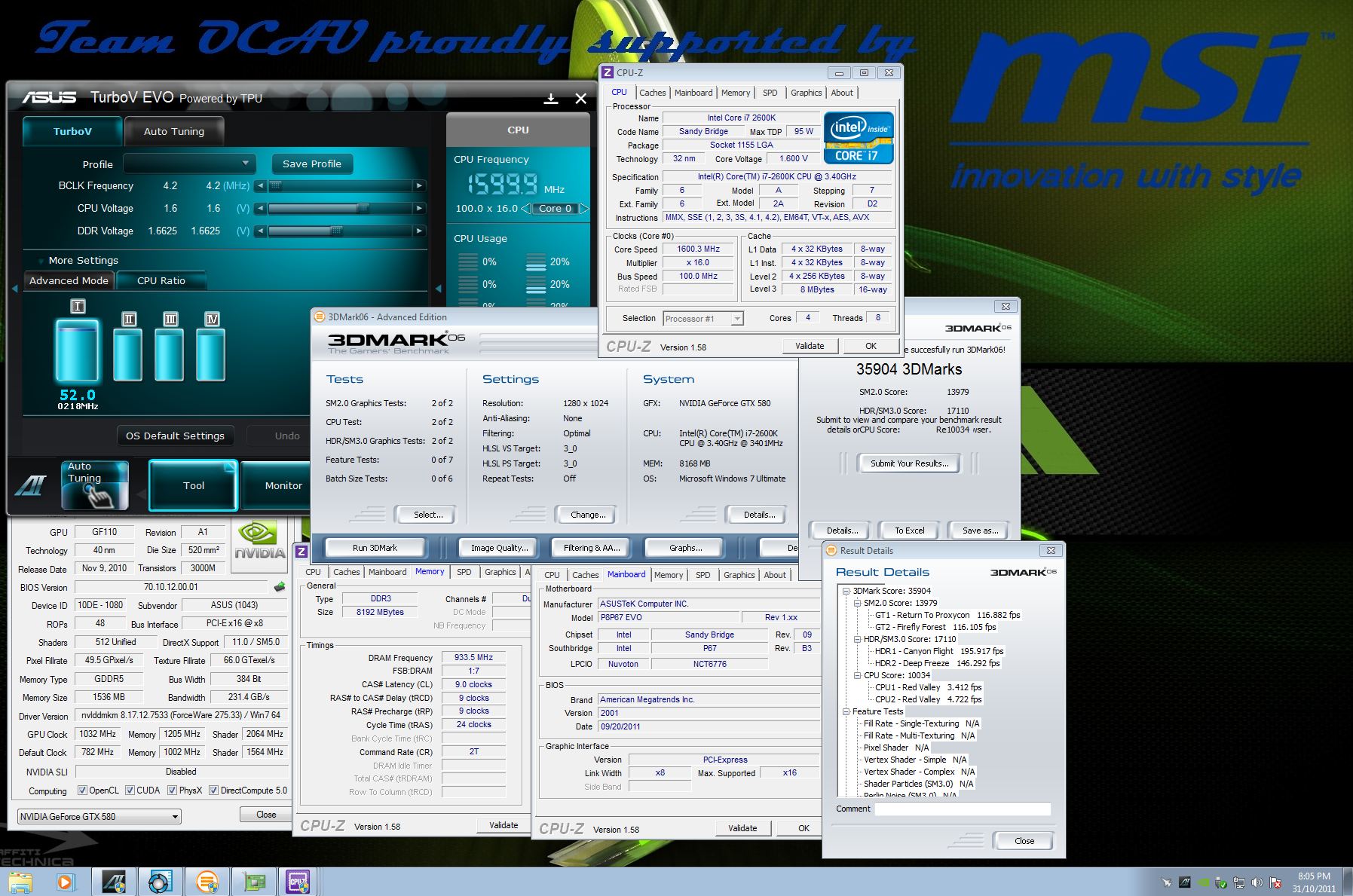
Task: Select core I ratio icon
Action: coord(78,306)
